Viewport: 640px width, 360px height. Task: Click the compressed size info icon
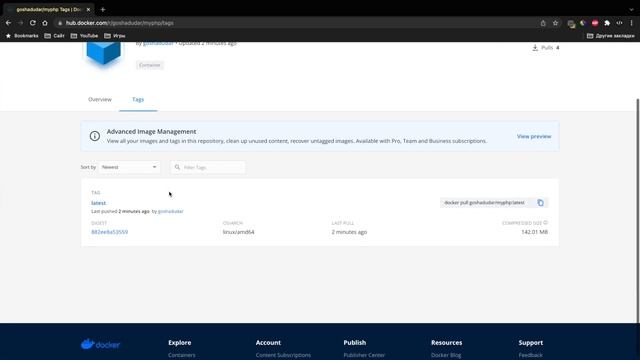[546, 223]
